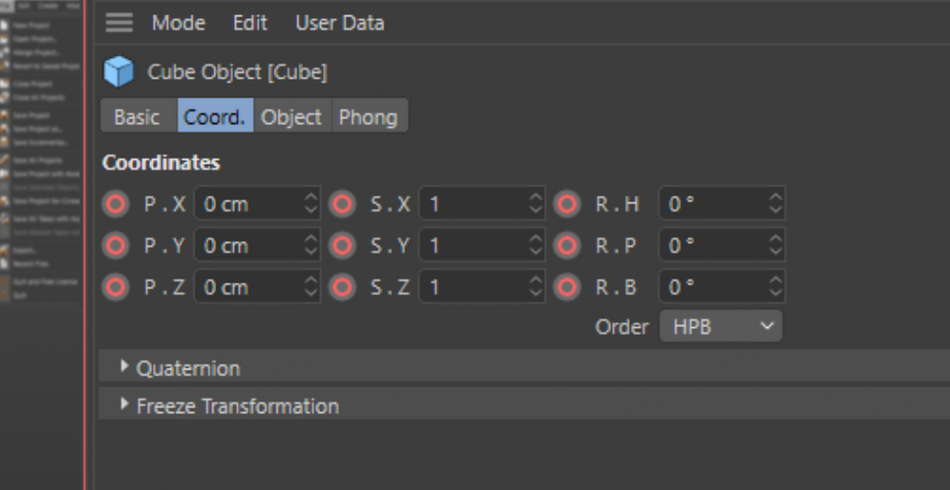Click the keyframe circle for S.Y
The width and height of the screenshot is (950, 490).
point(343,245)
